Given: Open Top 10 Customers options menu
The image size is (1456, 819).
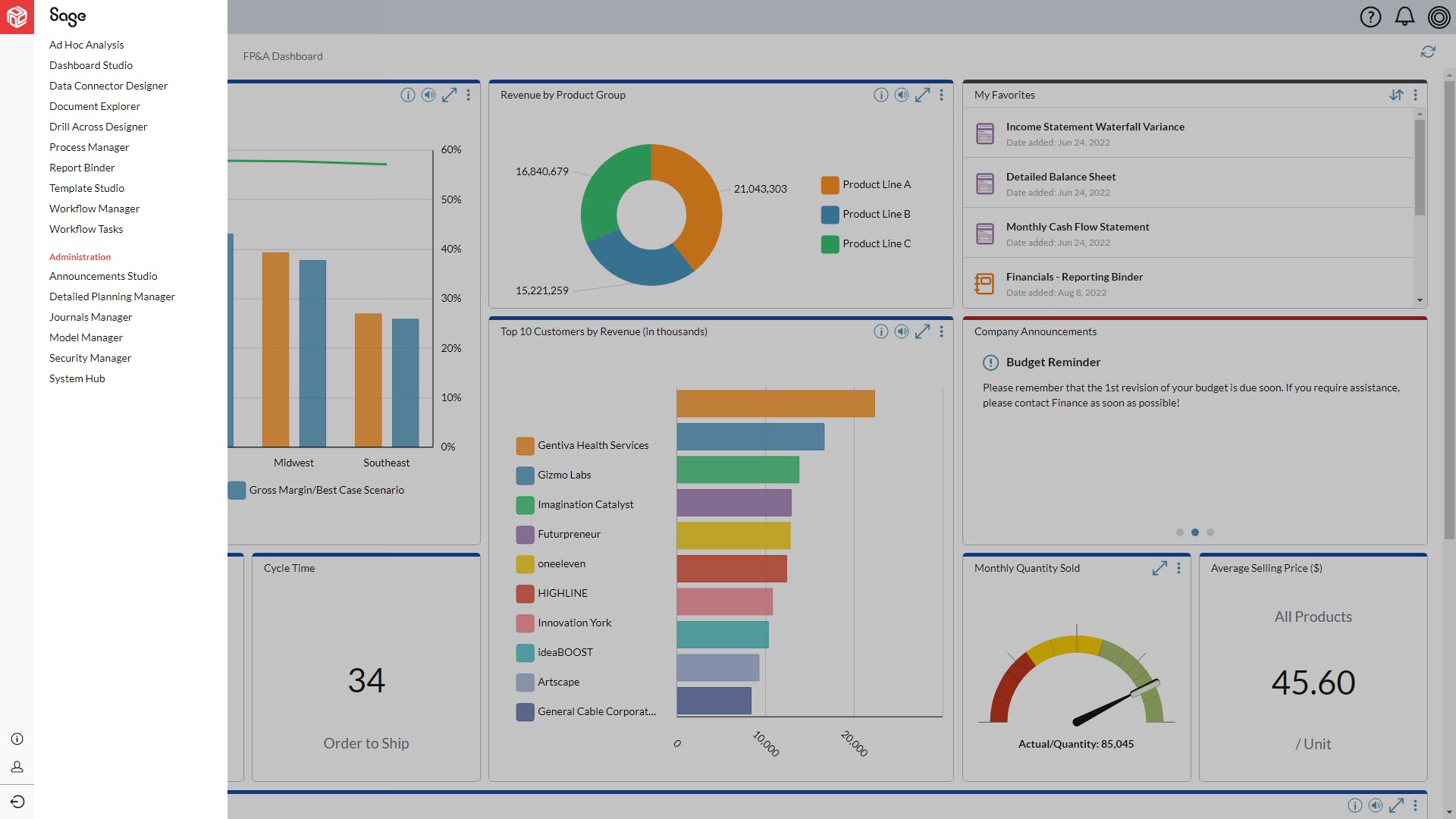Looking at the screenshot, I should point(941,331).
